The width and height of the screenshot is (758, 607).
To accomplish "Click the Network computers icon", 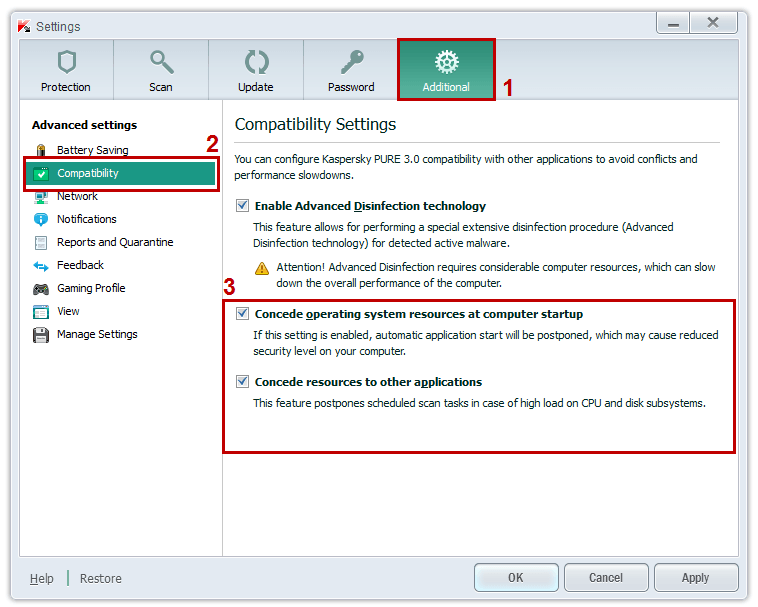I will coord(41,197).
